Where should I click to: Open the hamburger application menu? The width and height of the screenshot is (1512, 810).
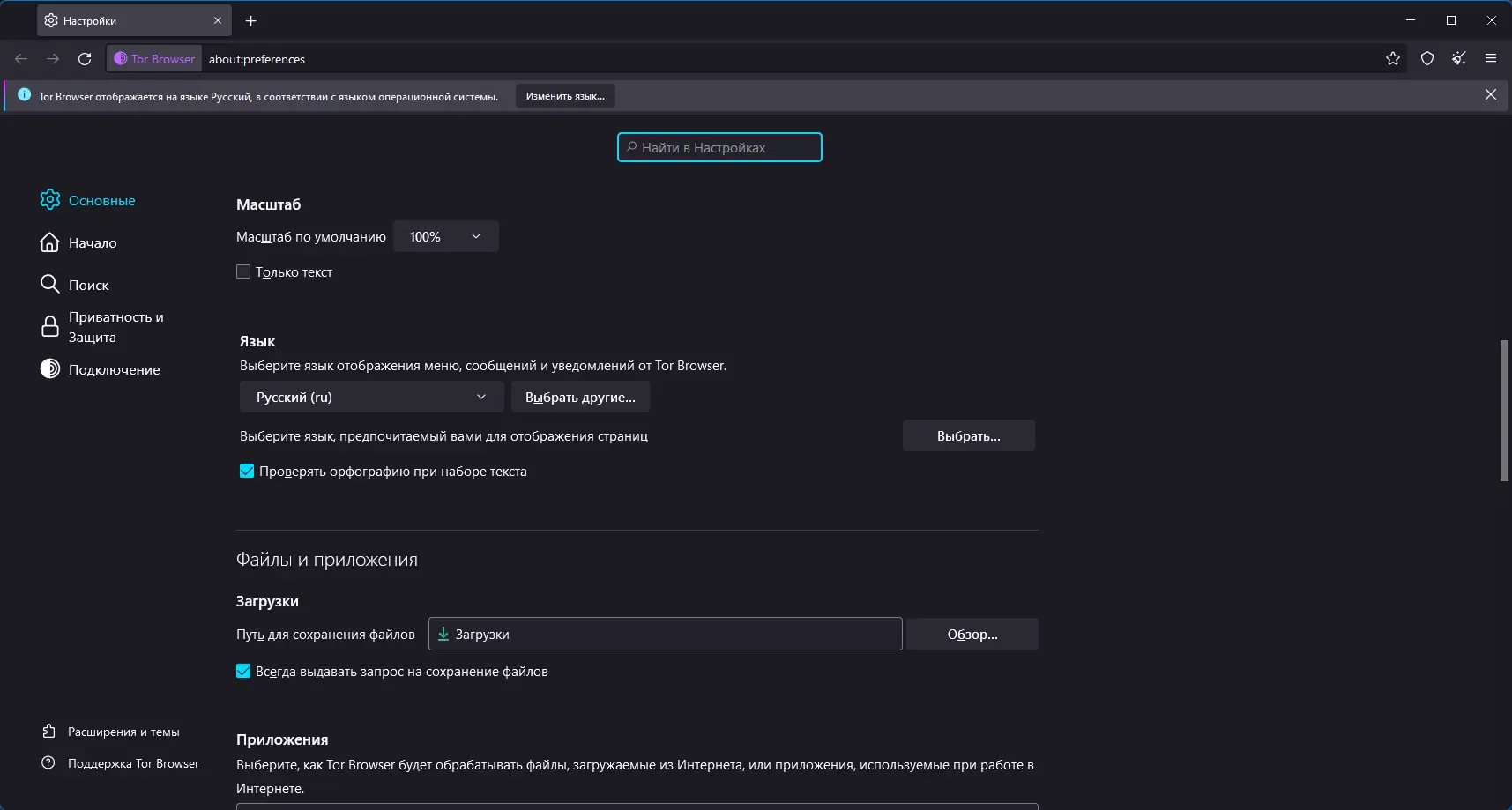click(1491, 59)
